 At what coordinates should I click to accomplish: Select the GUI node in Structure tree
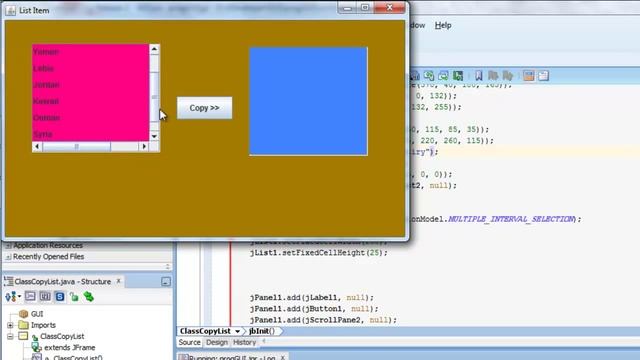click(37, 314)
